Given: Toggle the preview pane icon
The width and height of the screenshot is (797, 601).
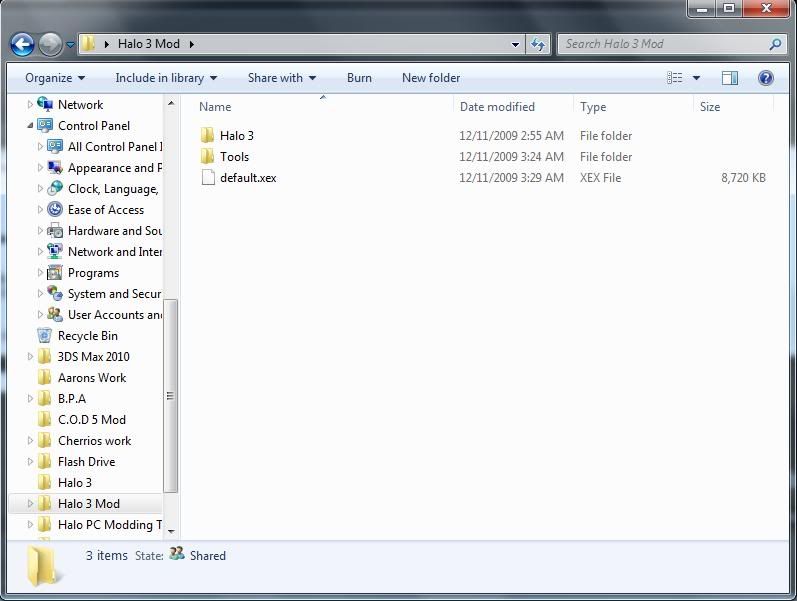Looking at the screenshot, I should coord(730,78).
